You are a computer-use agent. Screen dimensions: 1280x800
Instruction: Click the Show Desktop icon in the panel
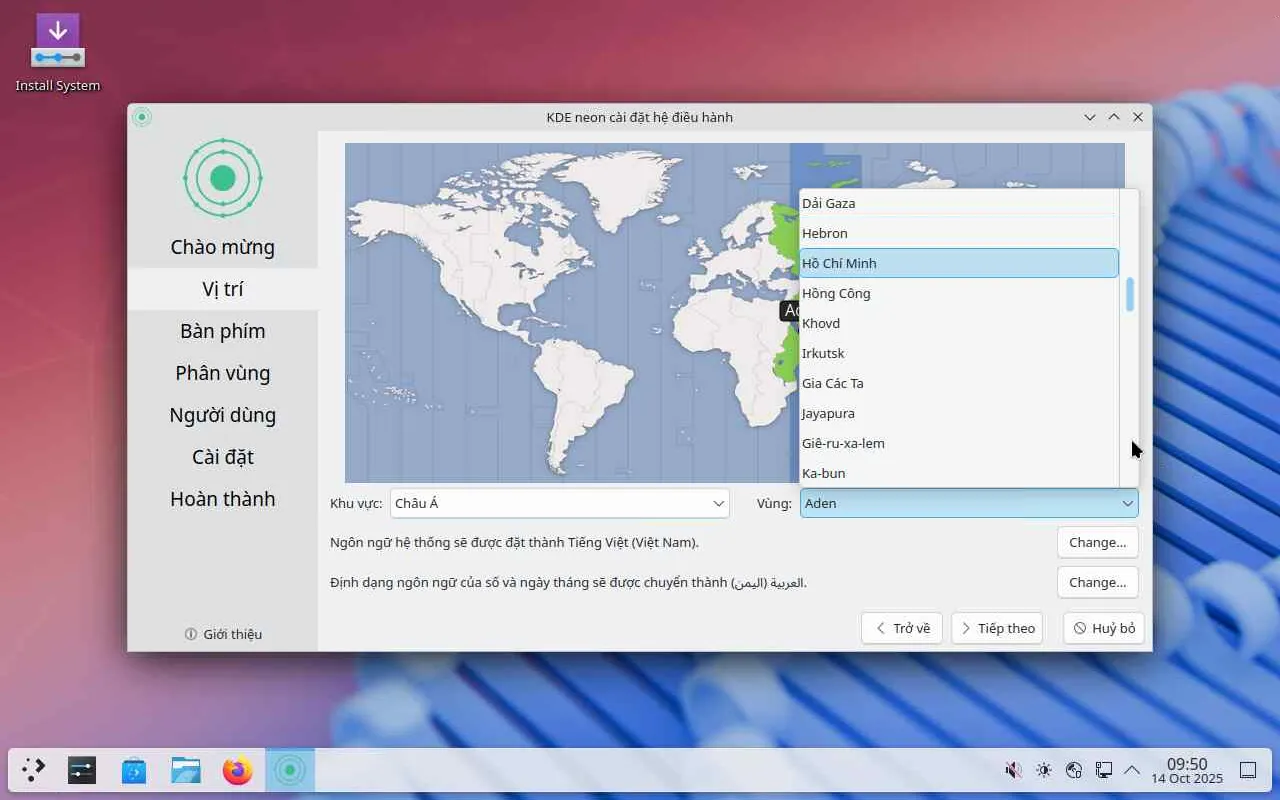(1248, 770)
